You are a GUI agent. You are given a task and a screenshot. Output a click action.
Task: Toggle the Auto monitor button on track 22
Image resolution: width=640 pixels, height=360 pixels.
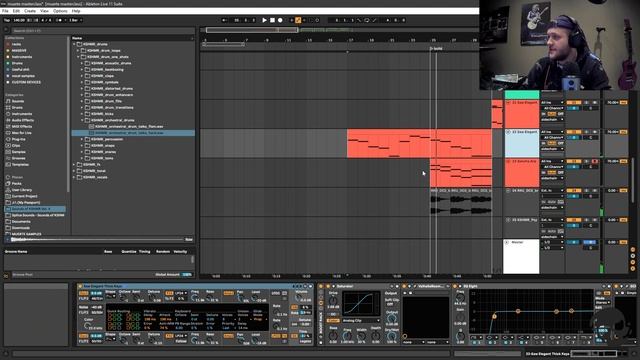551,143
